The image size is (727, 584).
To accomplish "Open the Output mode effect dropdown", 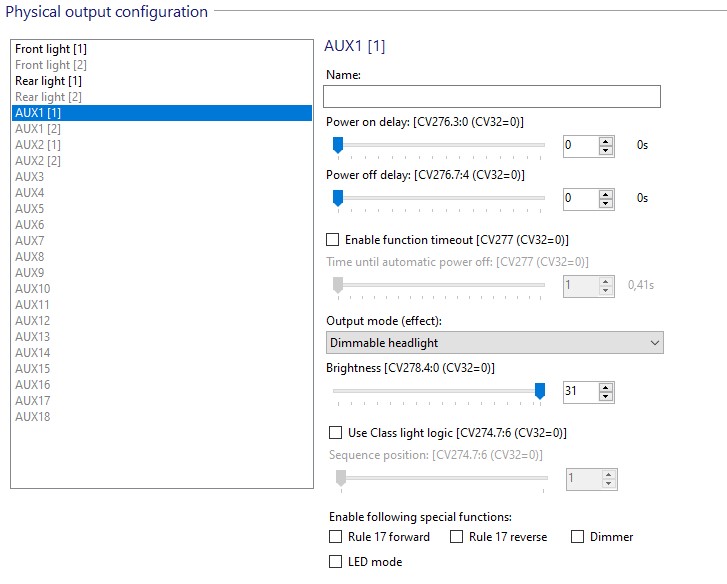I will tap(495, 343).
